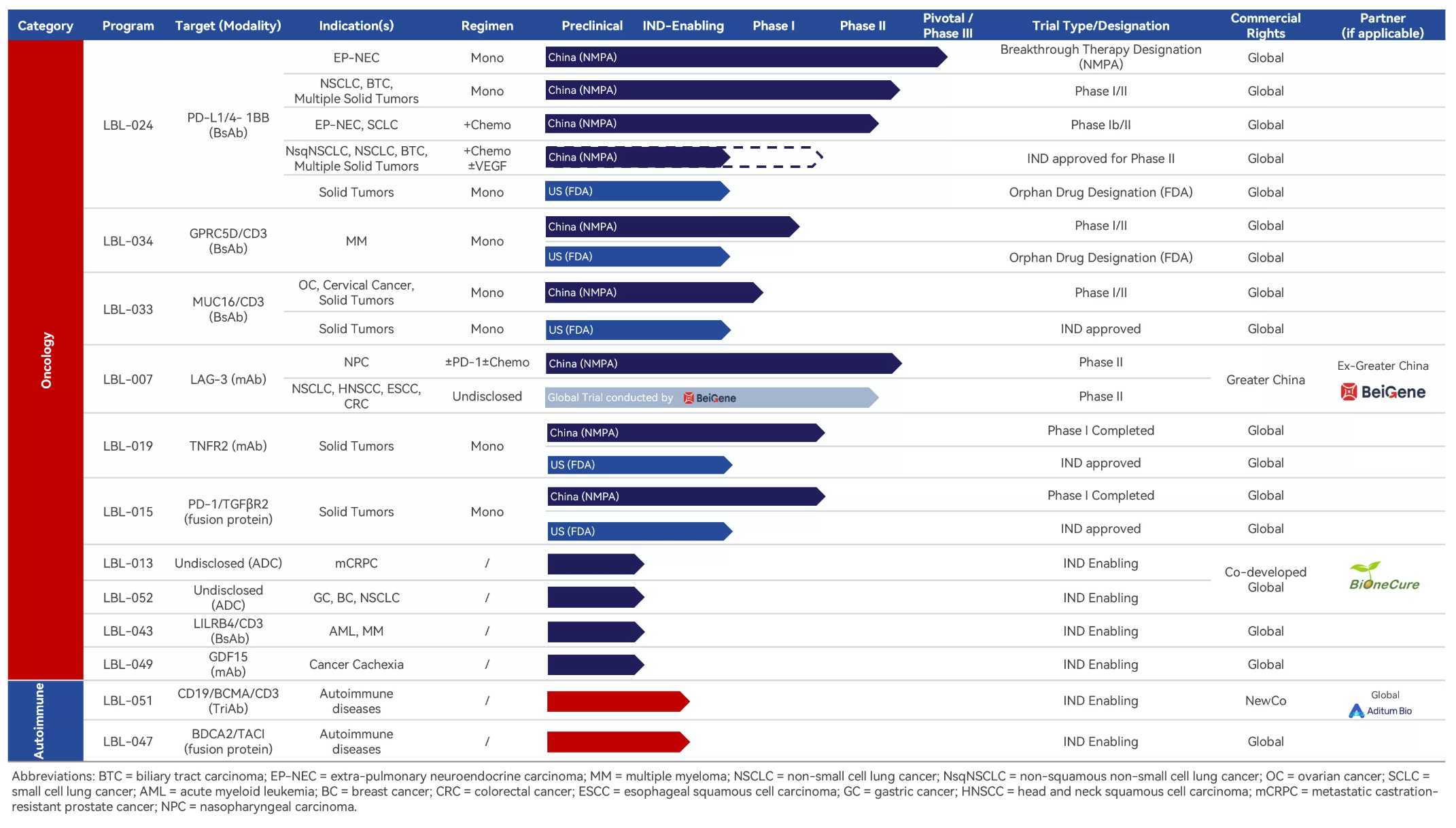Click the red Oncology category sidebar
Image resolution: width=1456 pixels, height=828 pixels.
[x=46, y=360]
